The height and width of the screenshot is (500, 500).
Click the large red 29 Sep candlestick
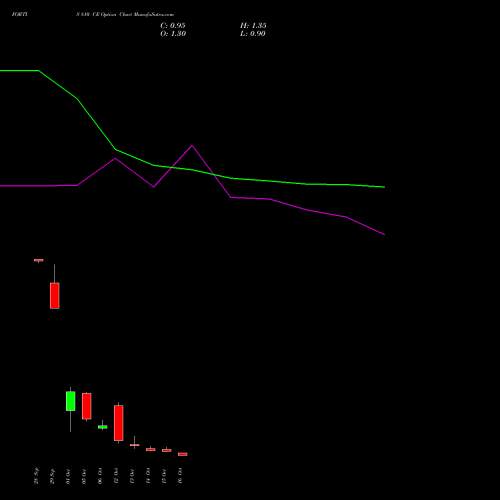[x=55, y=296]
